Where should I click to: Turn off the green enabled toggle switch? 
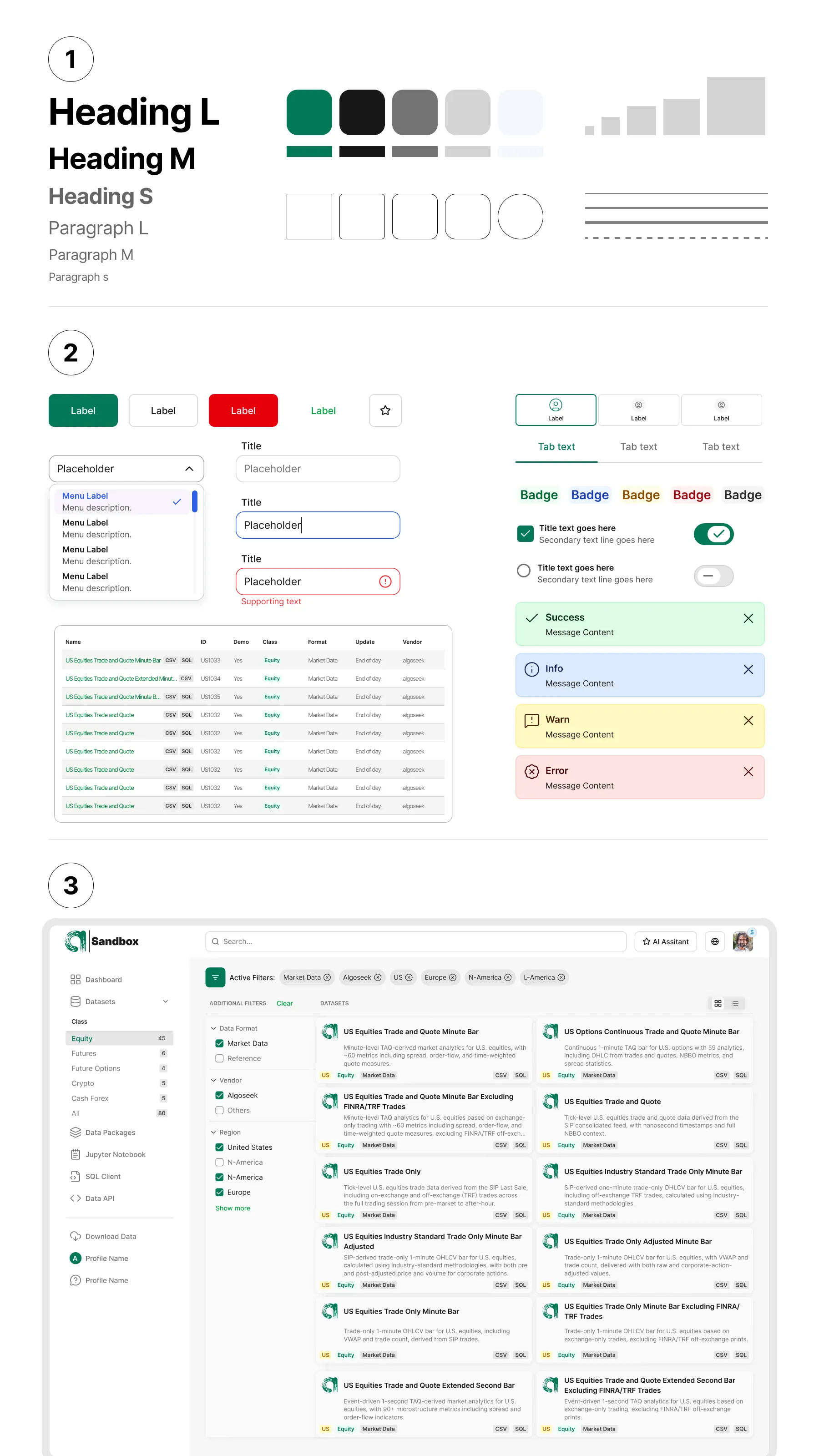(713, 534)
